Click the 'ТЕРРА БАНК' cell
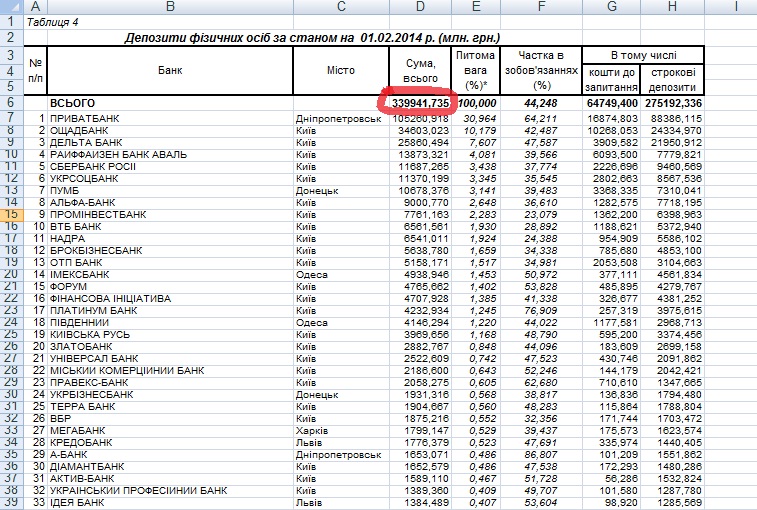The width and height of the screenshot is (757, 510). coord(170,407)
